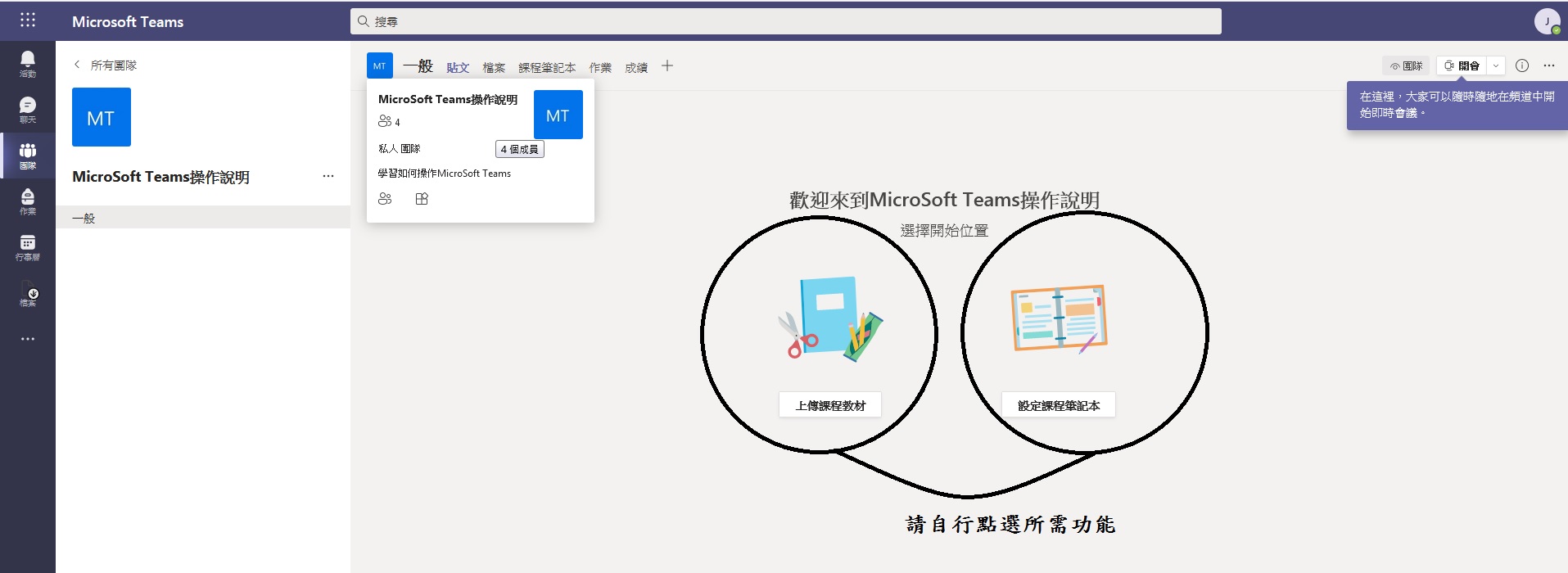Open the Activity bell in the sidebar

pos(28,63)
